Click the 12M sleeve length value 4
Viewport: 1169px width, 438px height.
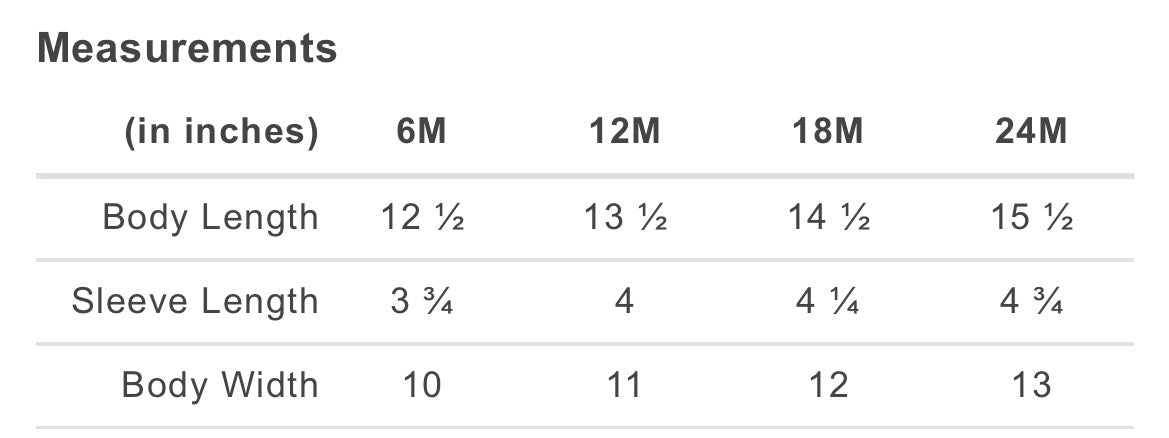tap(625, 302)
